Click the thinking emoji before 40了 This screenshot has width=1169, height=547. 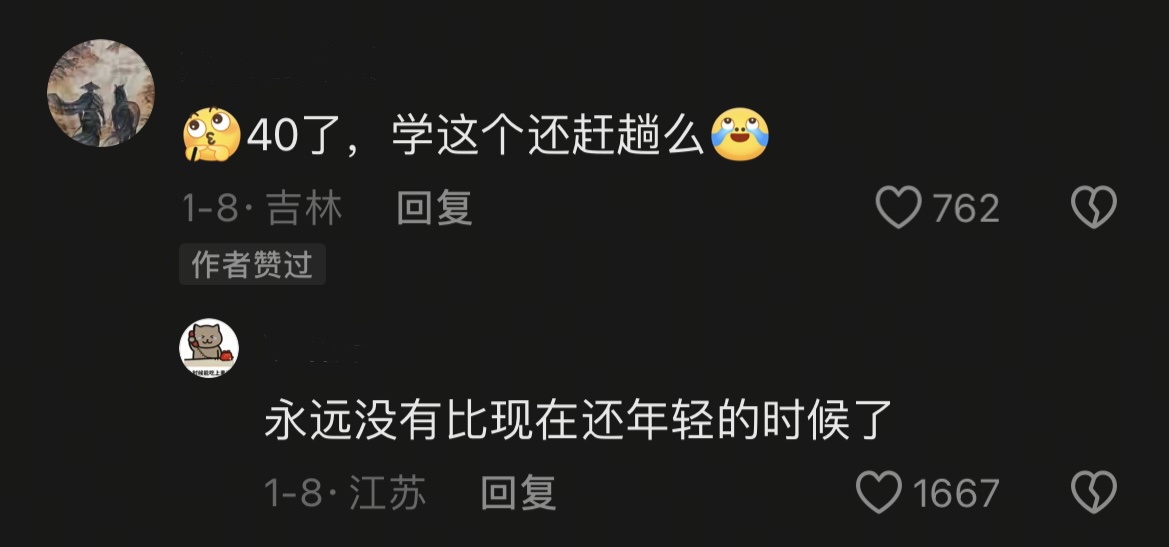[212, 135]
